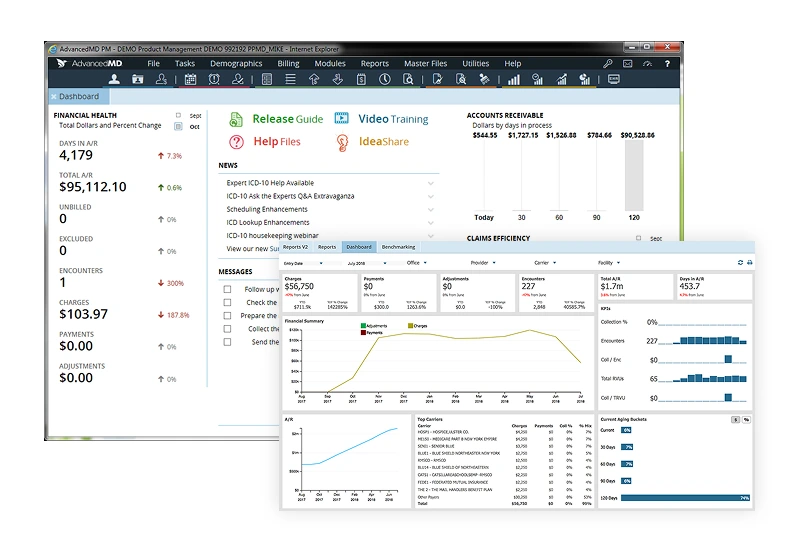This screenshot has width=800, height=552.
Task: Open the Help Files link
Action: pyautogui.click(x=277, y=142)
